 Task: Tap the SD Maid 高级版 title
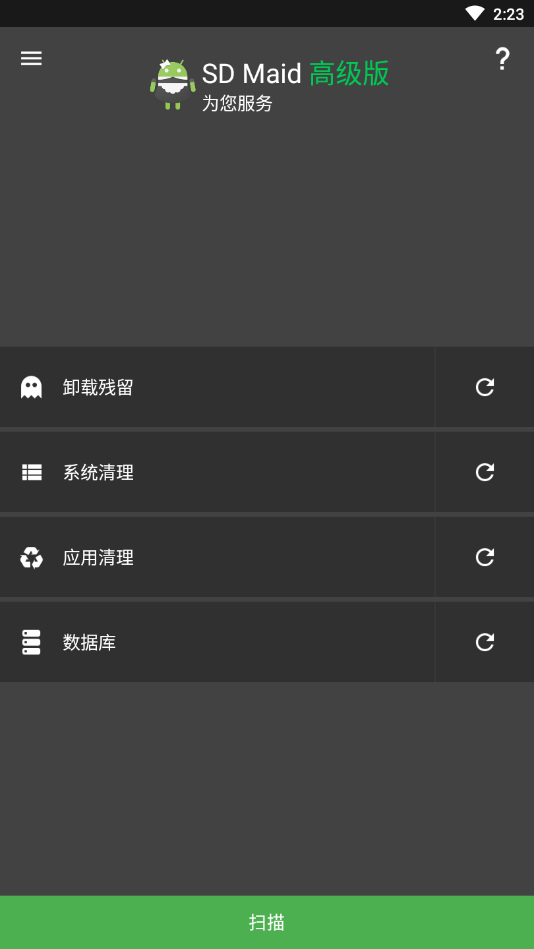(295, 74)
